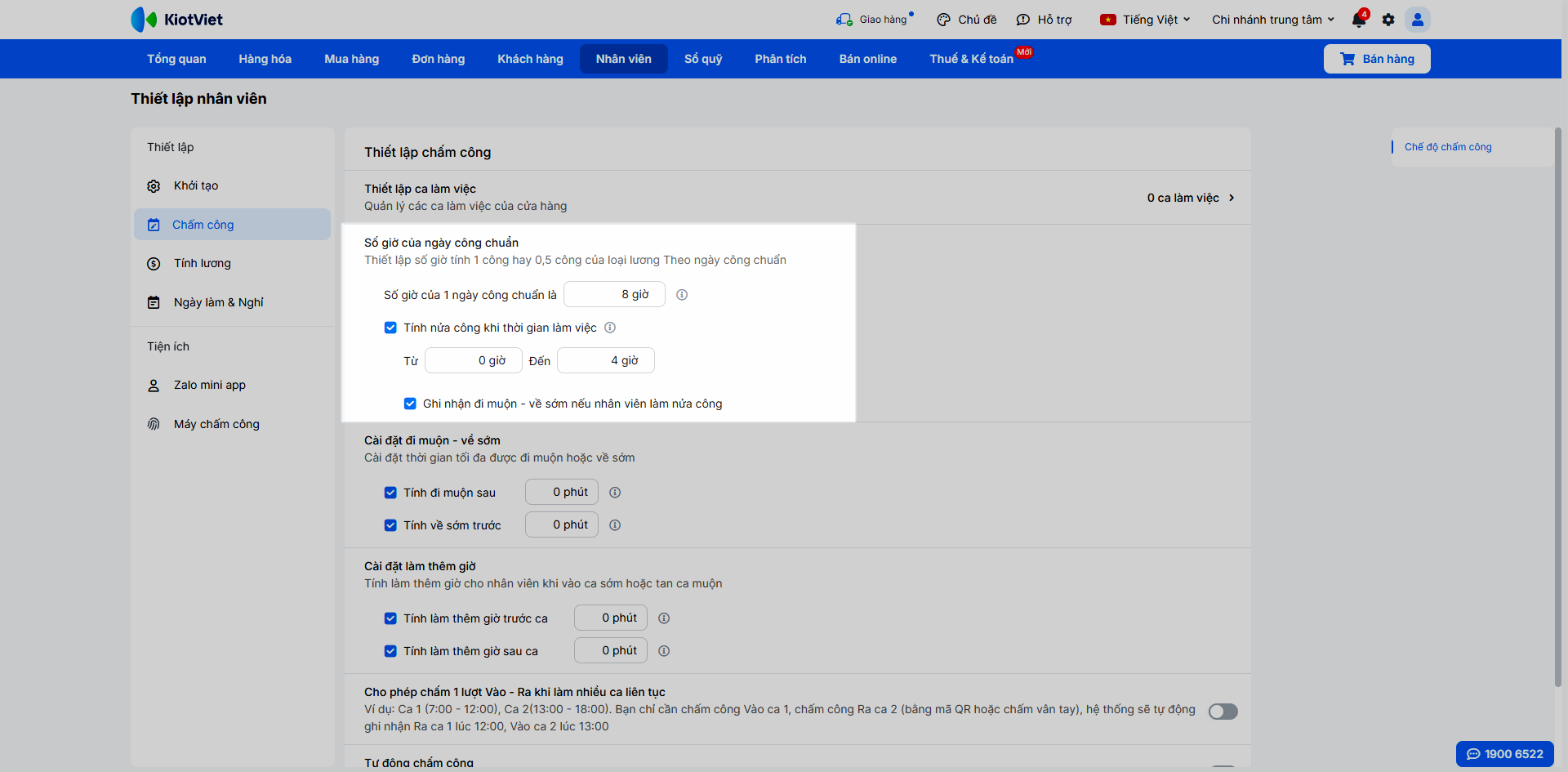
Task: Select Máy chấm công in sidebar
Action: [x=232, y=424]
